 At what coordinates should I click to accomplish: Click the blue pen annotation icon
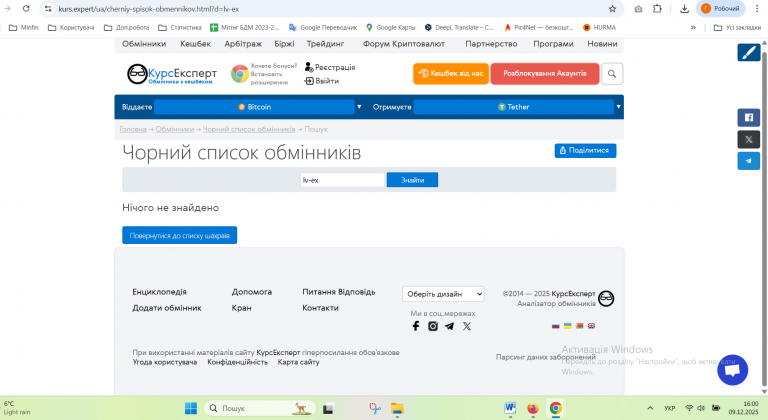pyautogui.click(x=748, y=52)
